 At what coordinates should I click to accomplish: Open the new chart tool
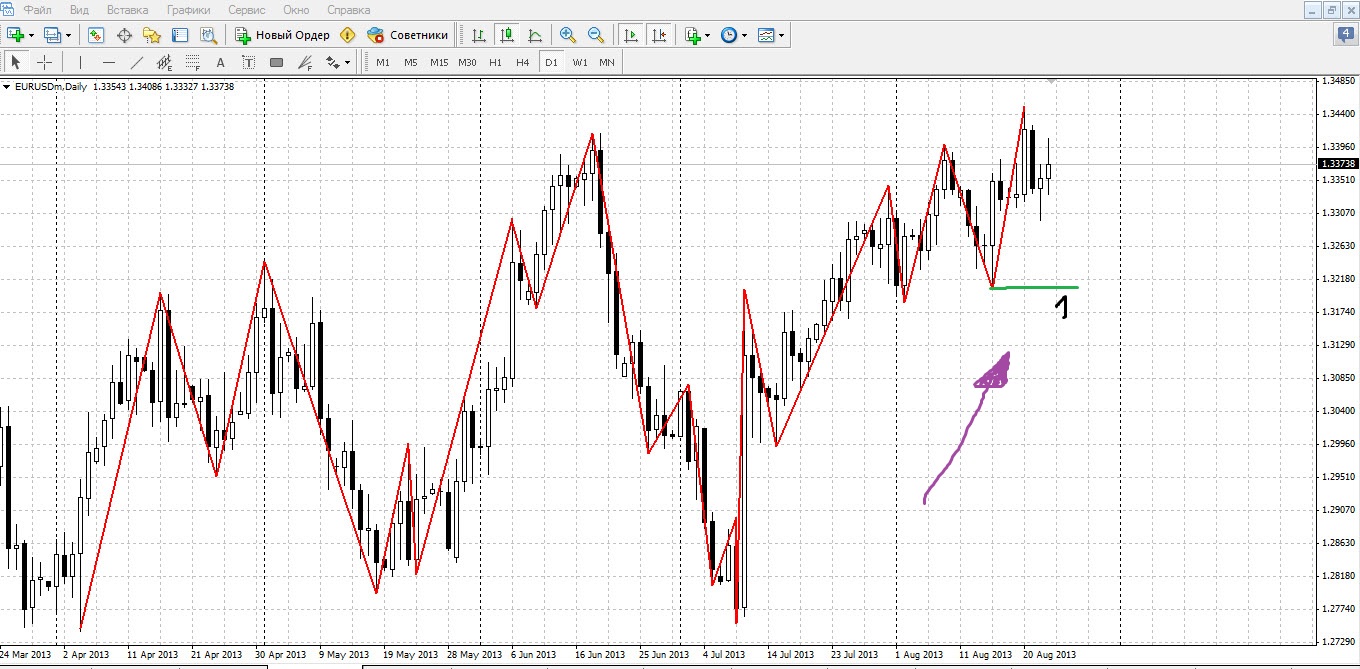pyautogui.click(x=16, y=35)
